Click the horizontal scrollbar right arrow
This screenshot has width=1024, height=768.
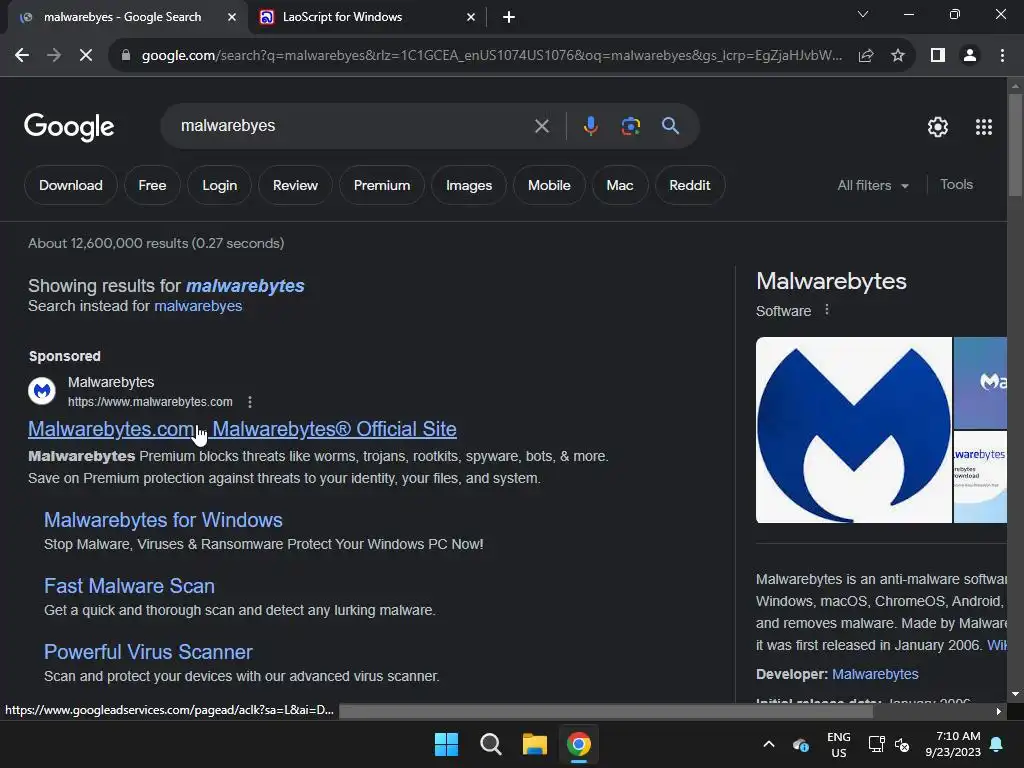click(x=999, y=711)
